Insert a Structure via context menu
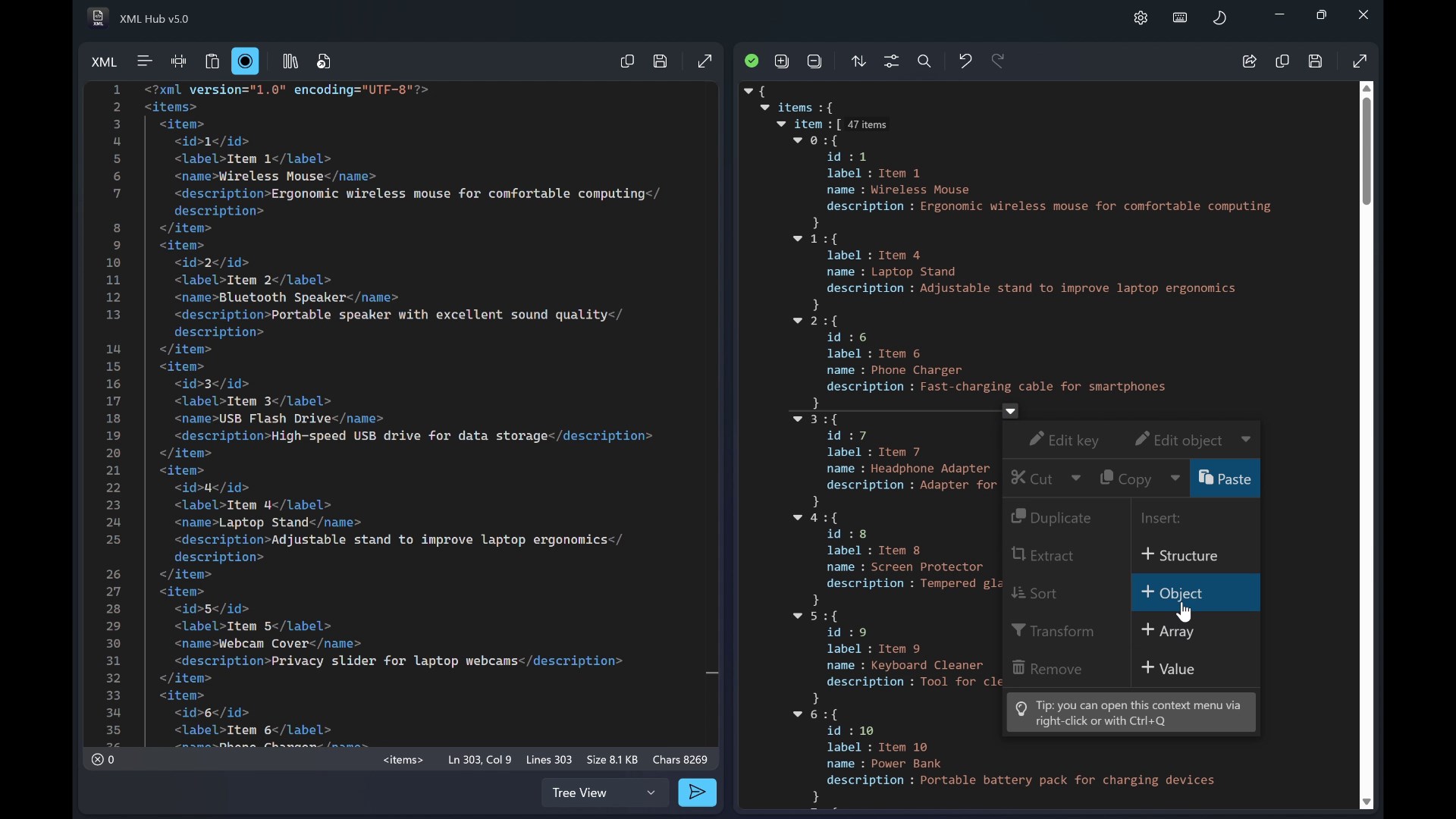This screenshot has height=819, width=1456. click(1197, 557)
